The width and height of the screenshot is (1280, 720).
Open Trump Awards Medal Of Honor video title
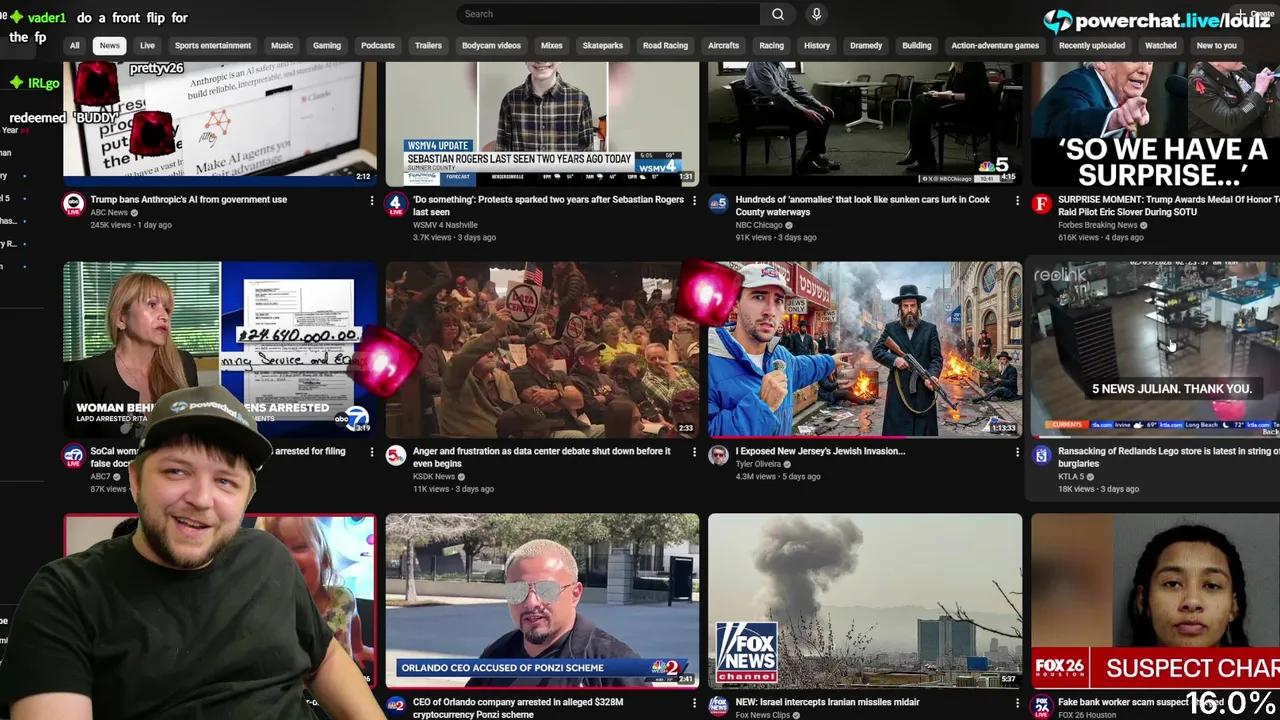coord(1168,206)
